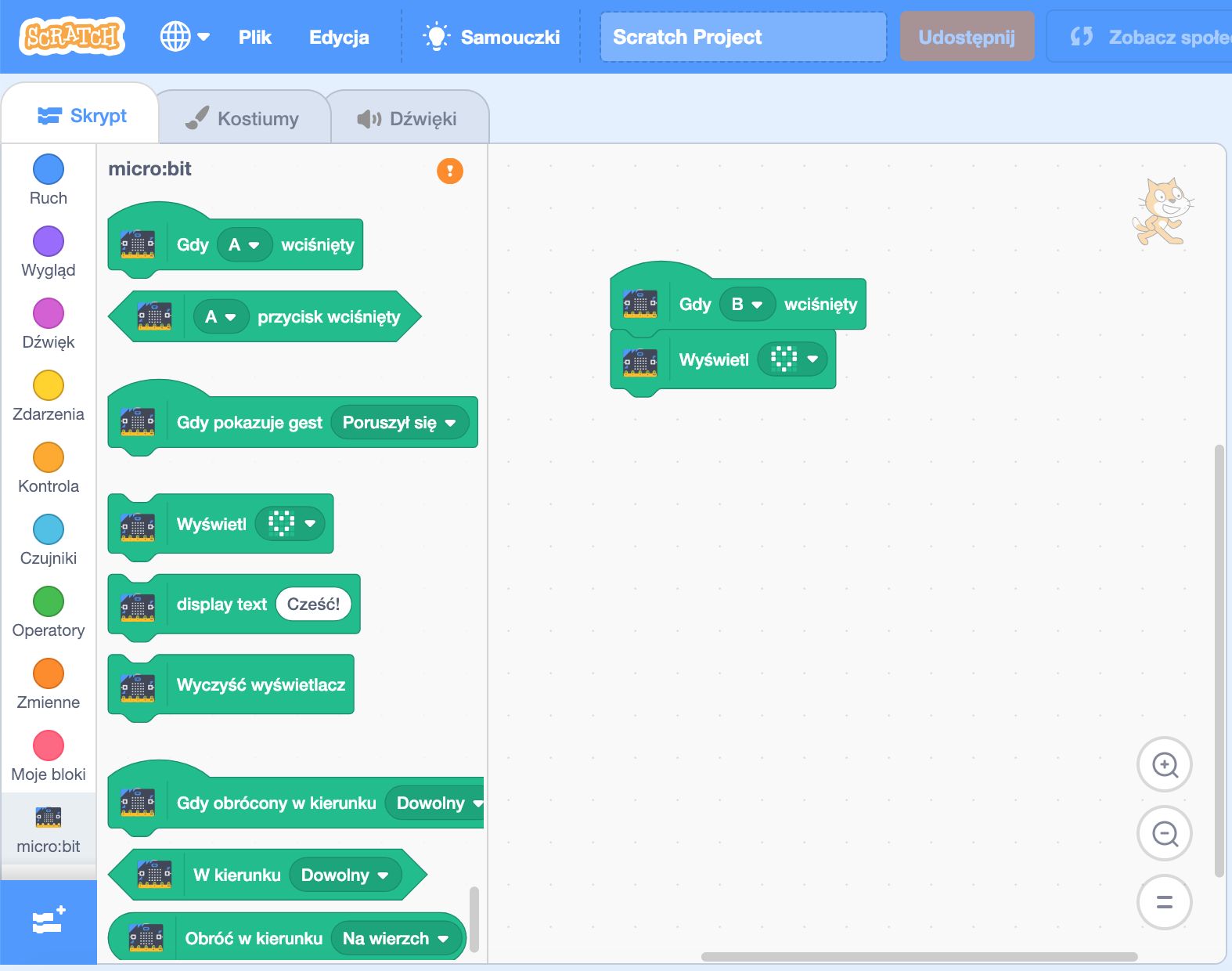Open button A dropdown in Gdy wciśnięty palette block
This screenshot has height=971, width=1232.
tap(244, 245)
